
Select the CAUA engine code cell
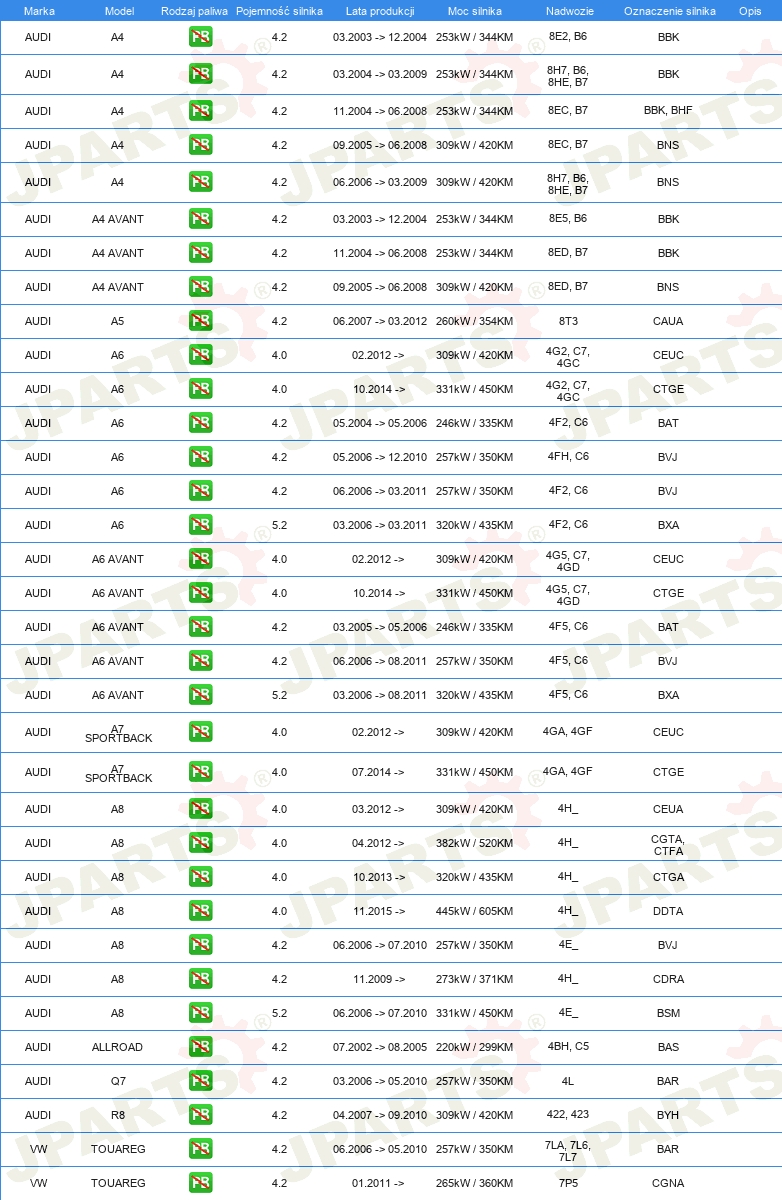click(x=668, y=321)
